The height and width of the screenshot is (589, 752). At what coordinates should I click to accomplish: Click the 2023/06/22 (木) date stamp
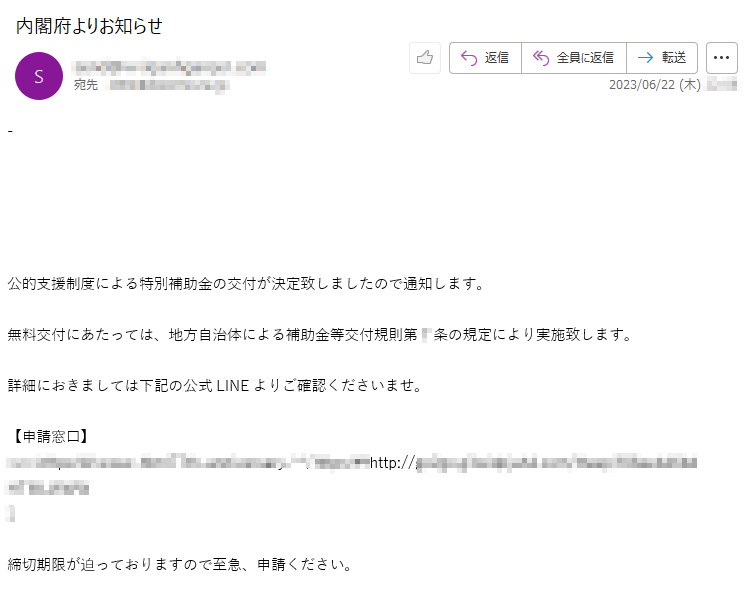(x=655, y=85)
